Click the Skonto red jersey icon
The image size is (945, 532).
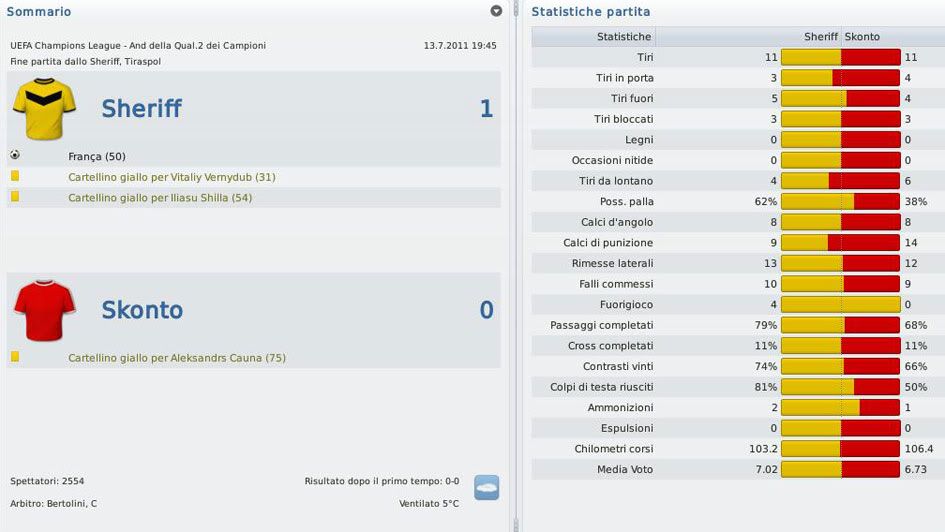click(45, 310)
